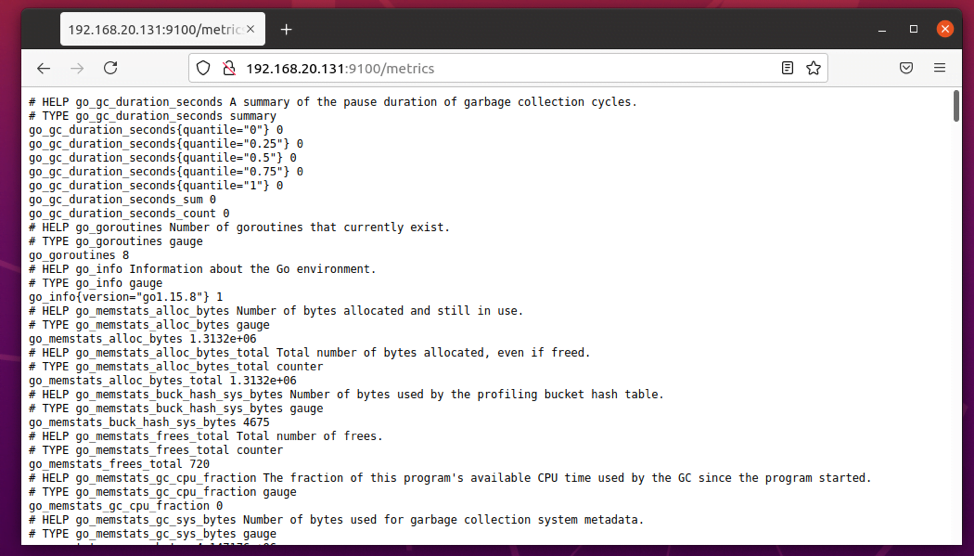Click 'go_memstats_alloc_bytes 1.3132e+06' value line

[142, 339]
